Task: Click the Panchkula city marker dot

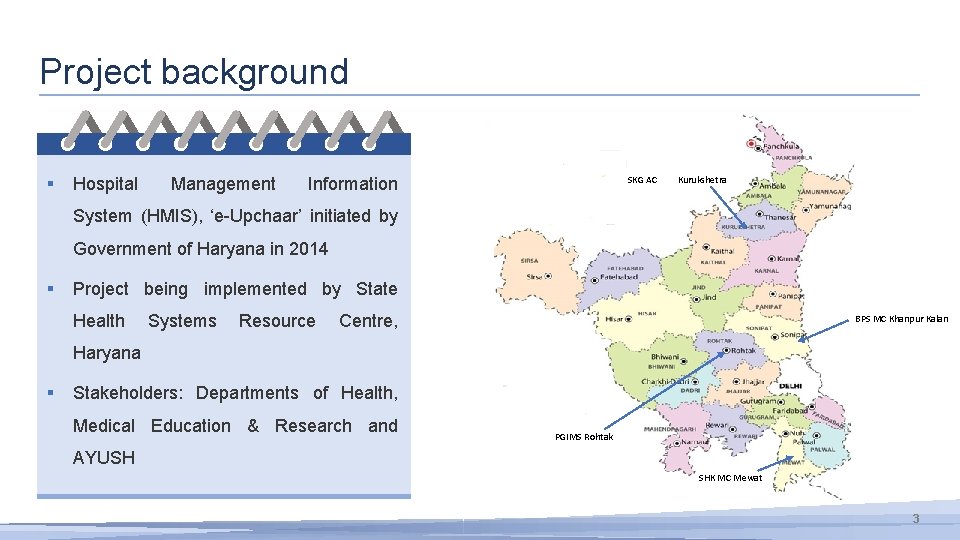Action: click(x=758, y=148)
